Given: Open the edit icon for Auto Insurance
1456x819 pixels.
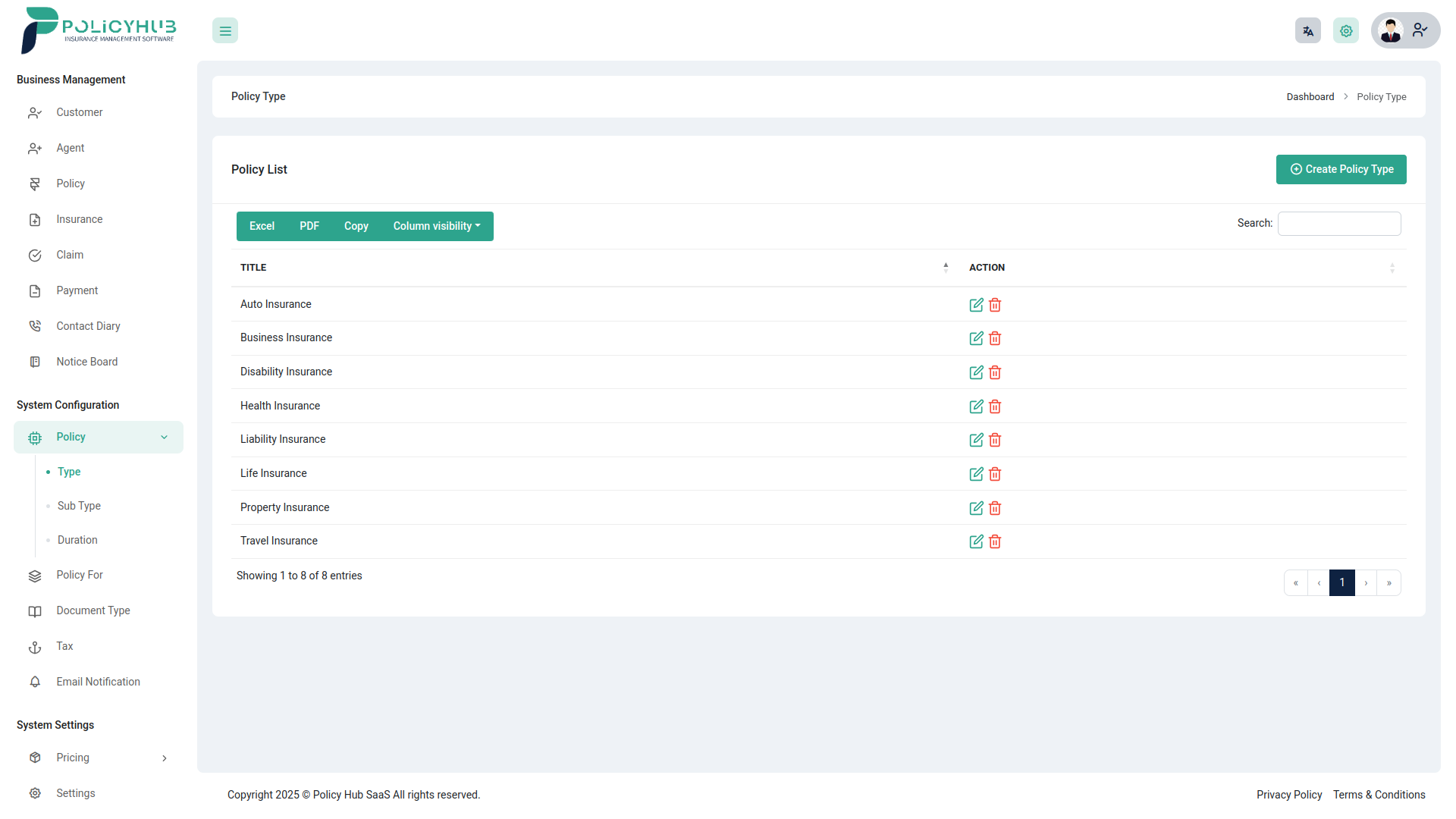Looking at the screenshot, I should pyautogui.click(x=976, y=305).
